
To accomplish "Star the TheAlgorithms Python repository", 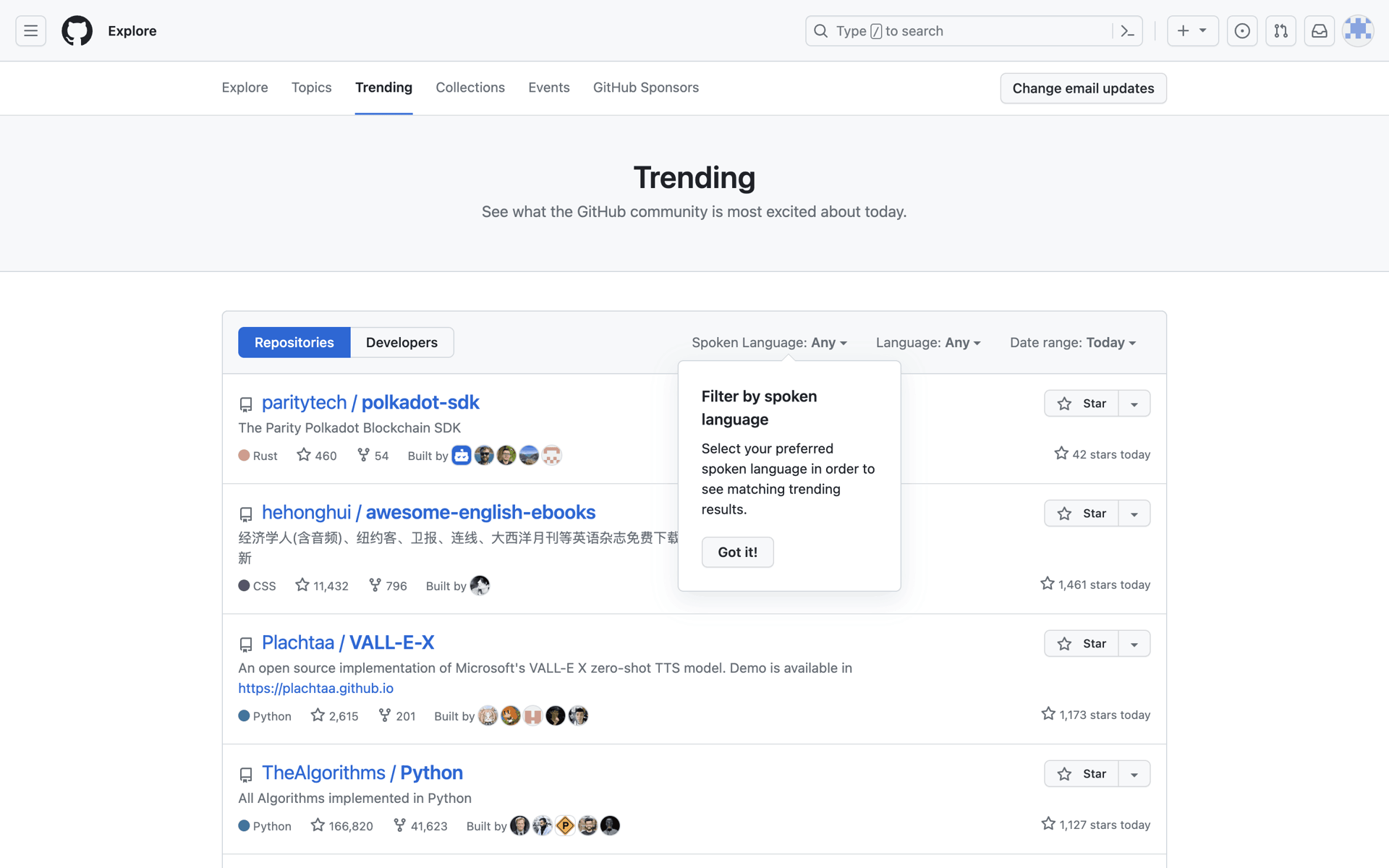I will (1082, 774).
